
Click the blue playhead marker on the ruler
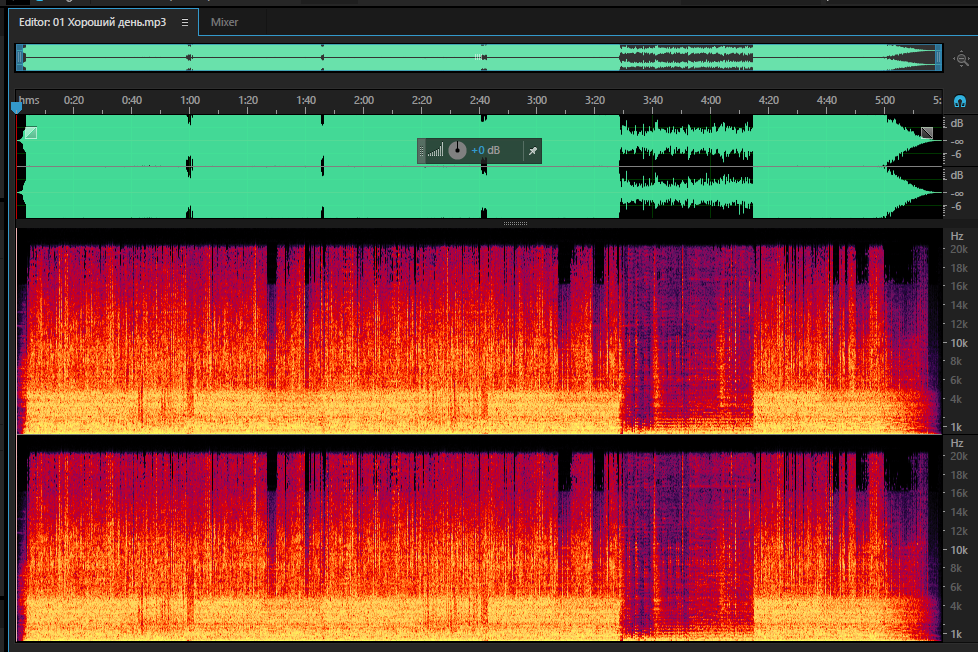pyautogui.click(x=17, y=108)
